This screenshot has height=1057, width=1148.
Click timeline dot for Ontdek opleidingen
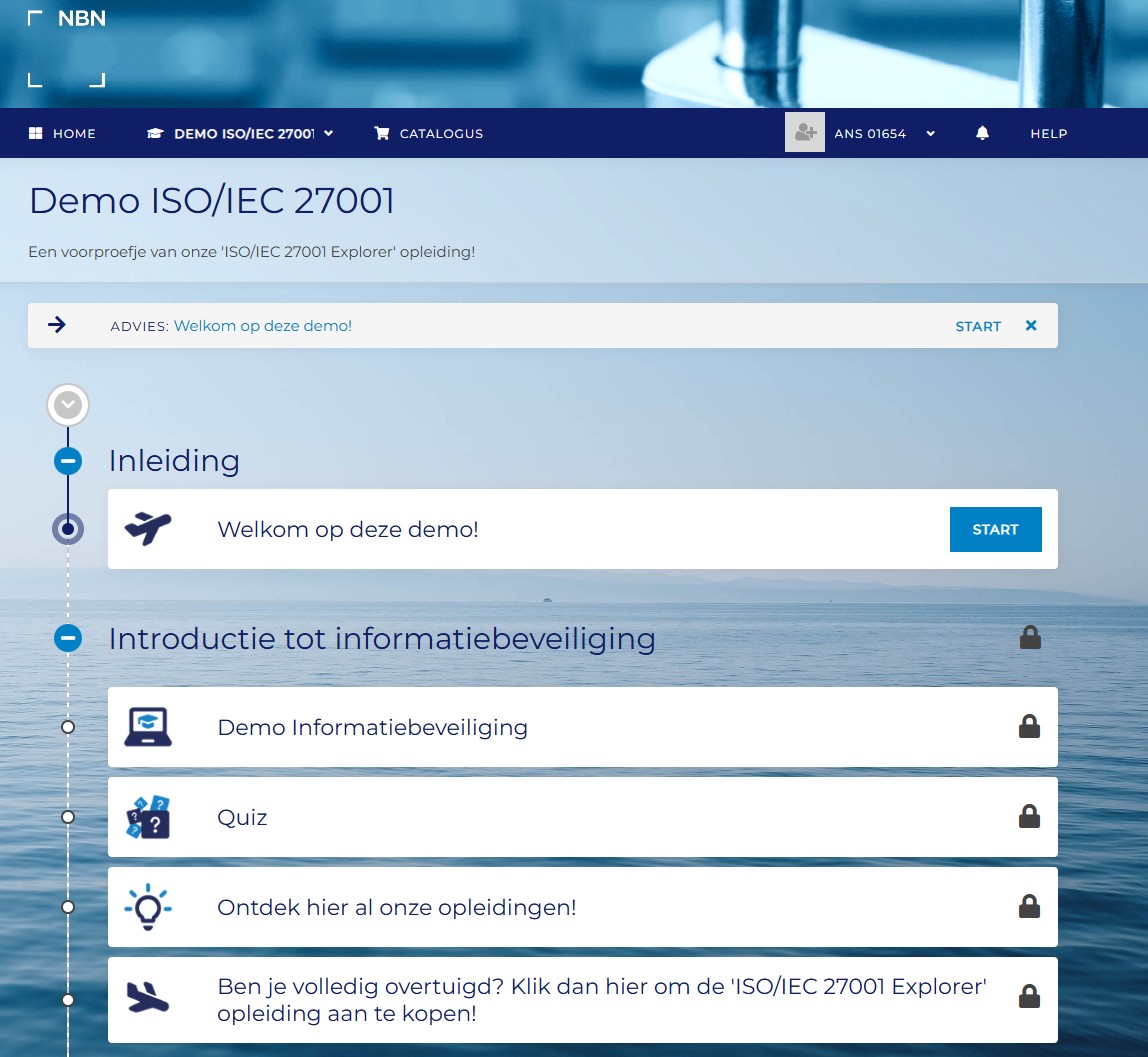click(68, 907)
